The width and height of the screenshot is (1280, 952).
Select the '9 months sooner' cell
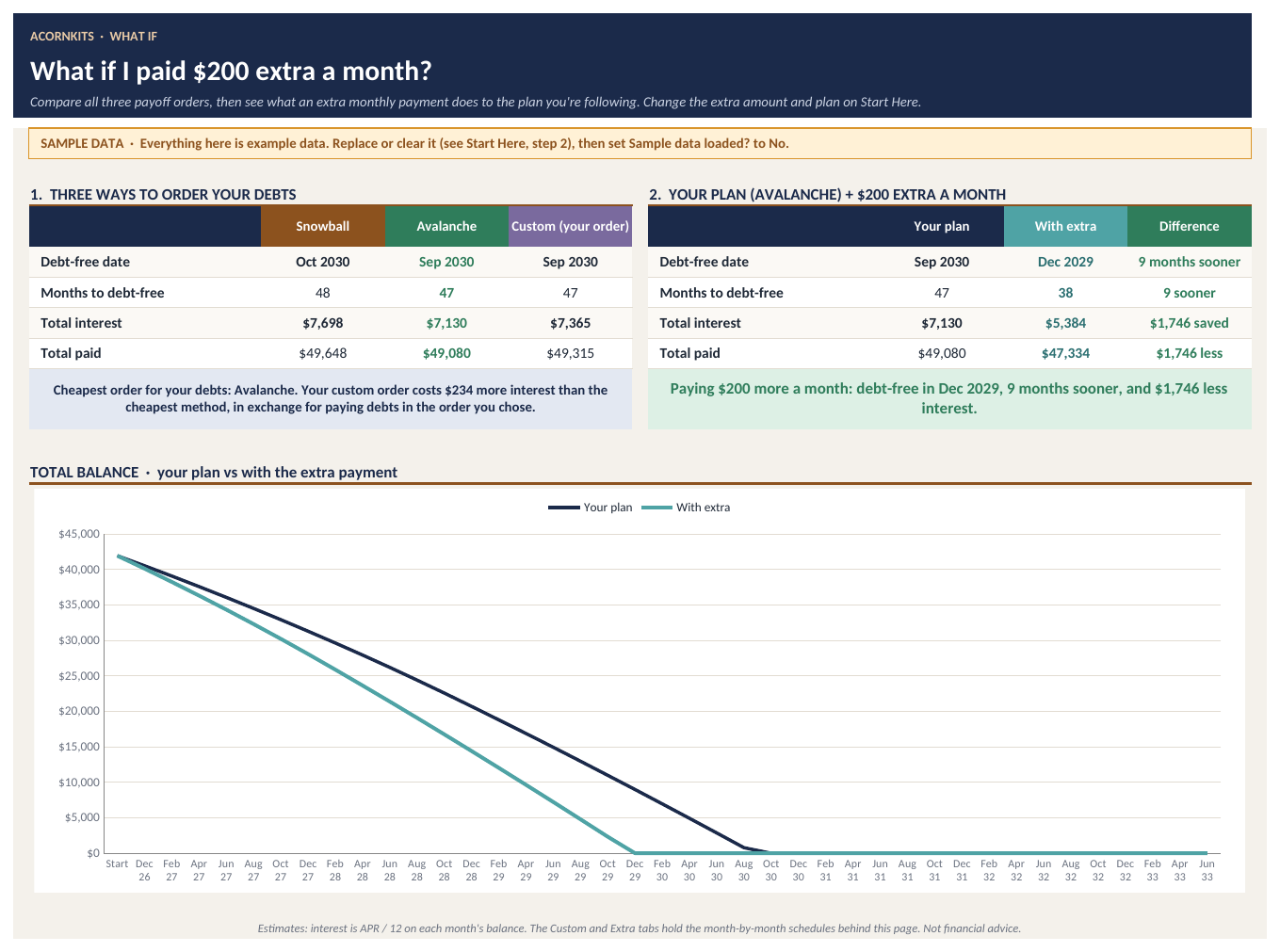1190,262
